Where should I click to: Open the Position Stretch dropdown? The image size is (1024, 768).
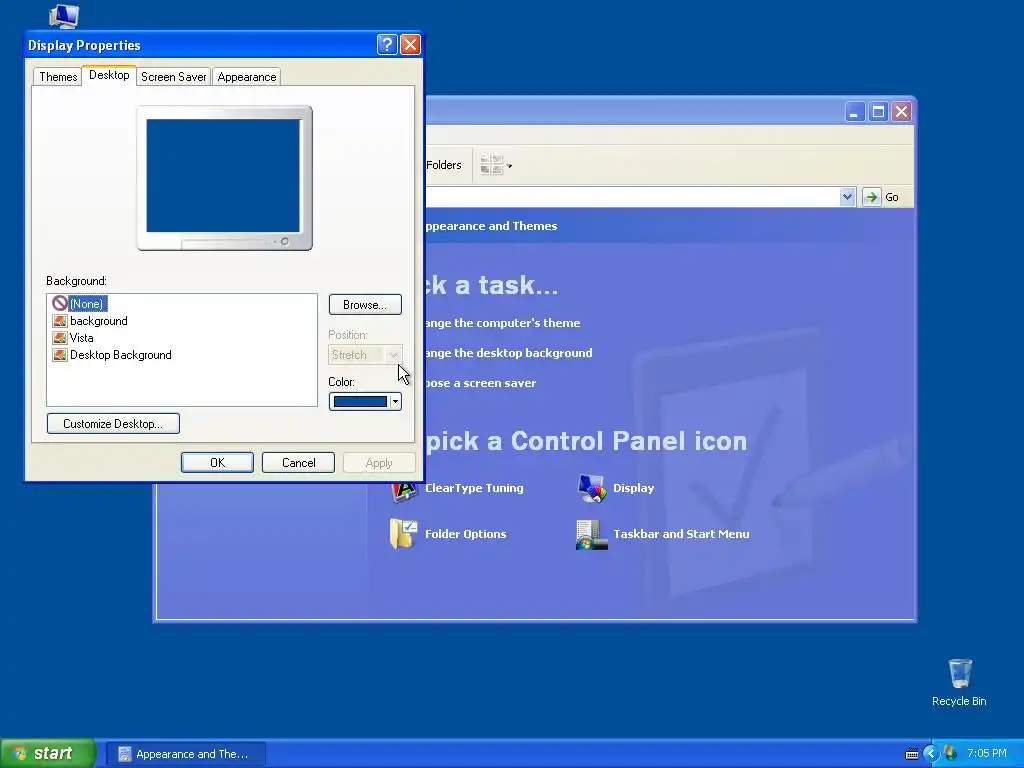click(x=393, y=355)
